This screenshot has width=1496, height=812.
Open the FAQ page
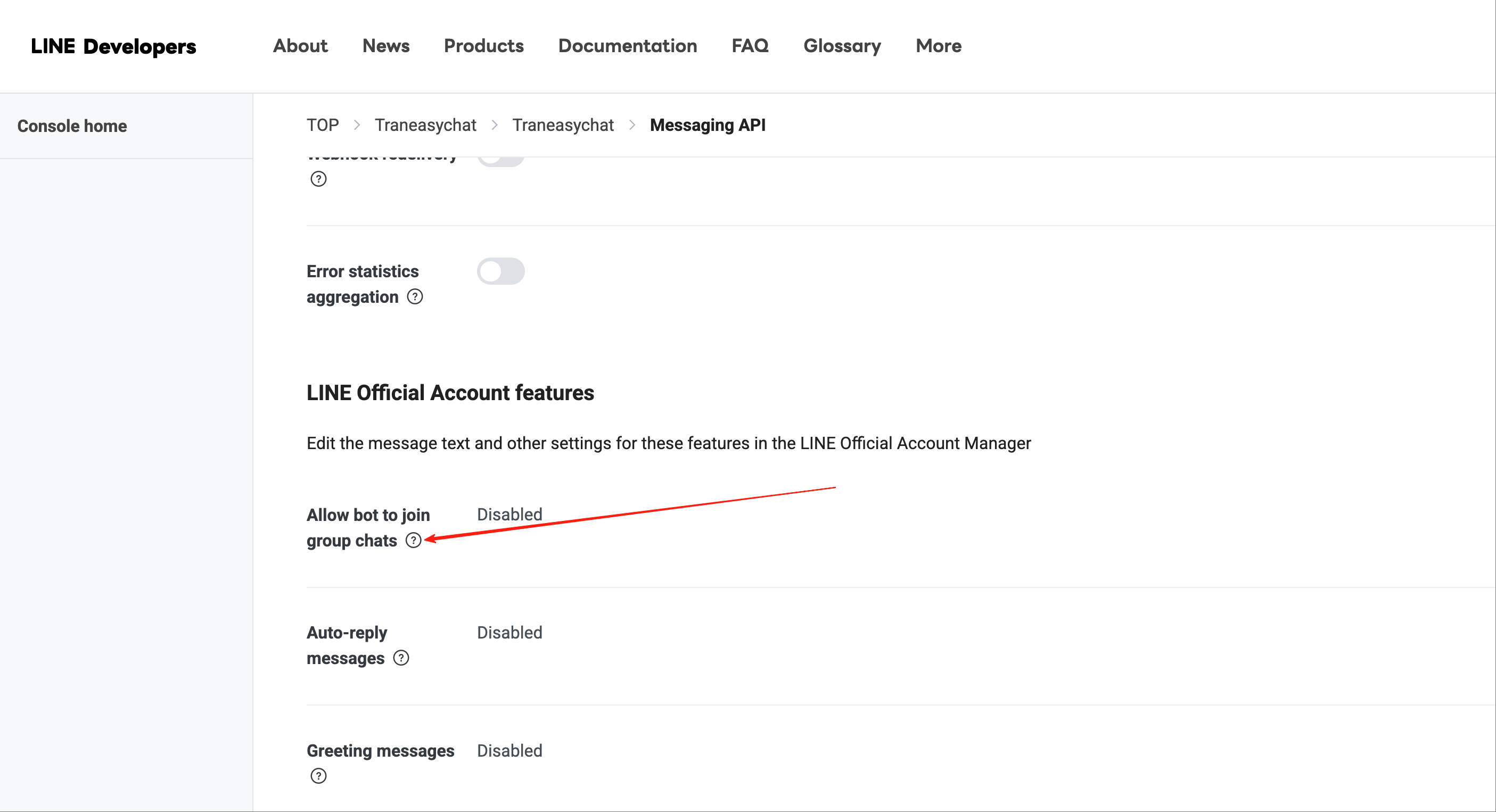click(x=750, y=46)
